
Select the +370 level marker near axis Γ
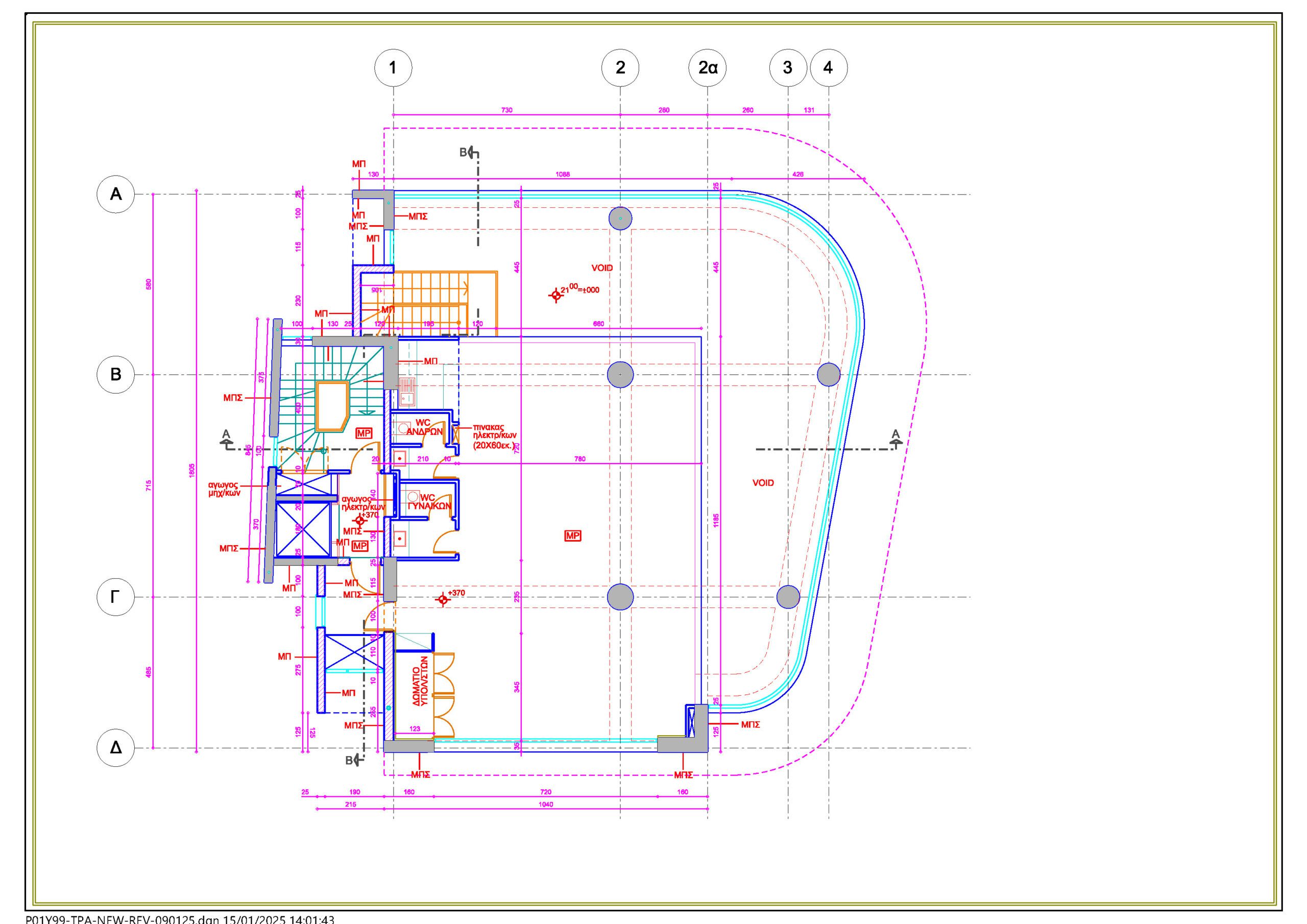coord(443,599)
